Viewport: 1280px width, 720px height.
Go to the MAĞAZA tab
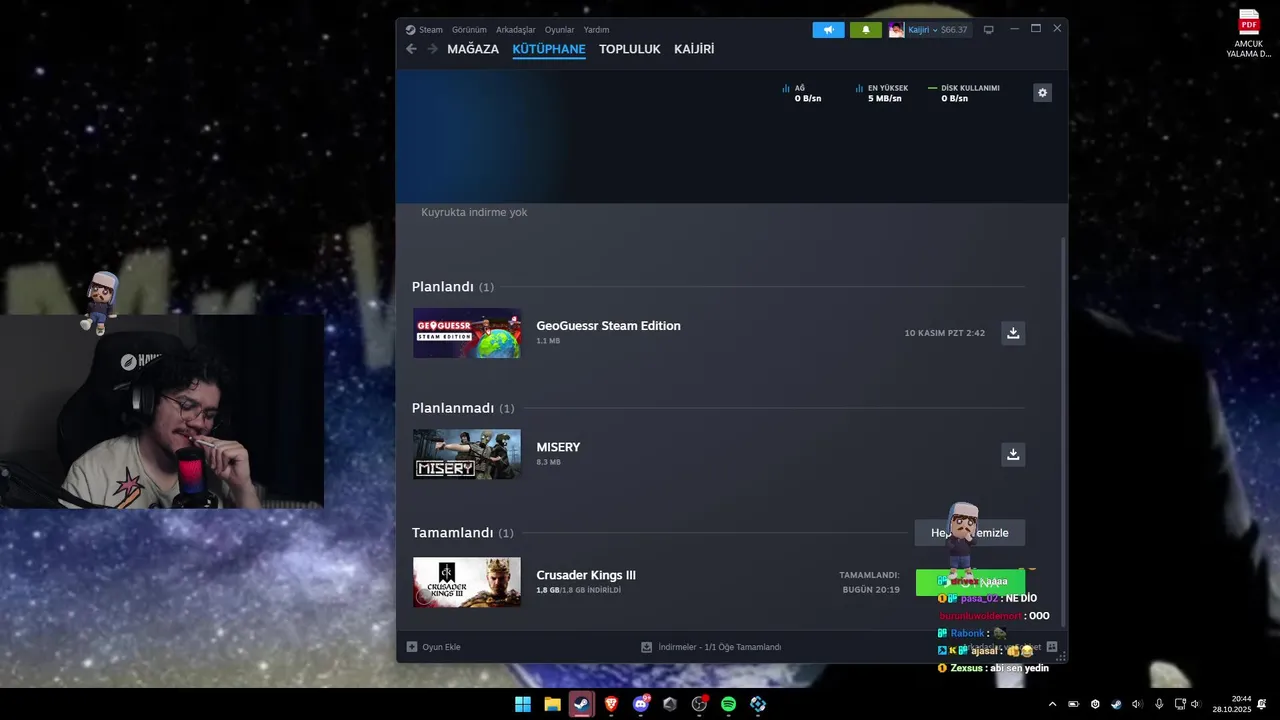pyautogui.click(x=473, y=49)
